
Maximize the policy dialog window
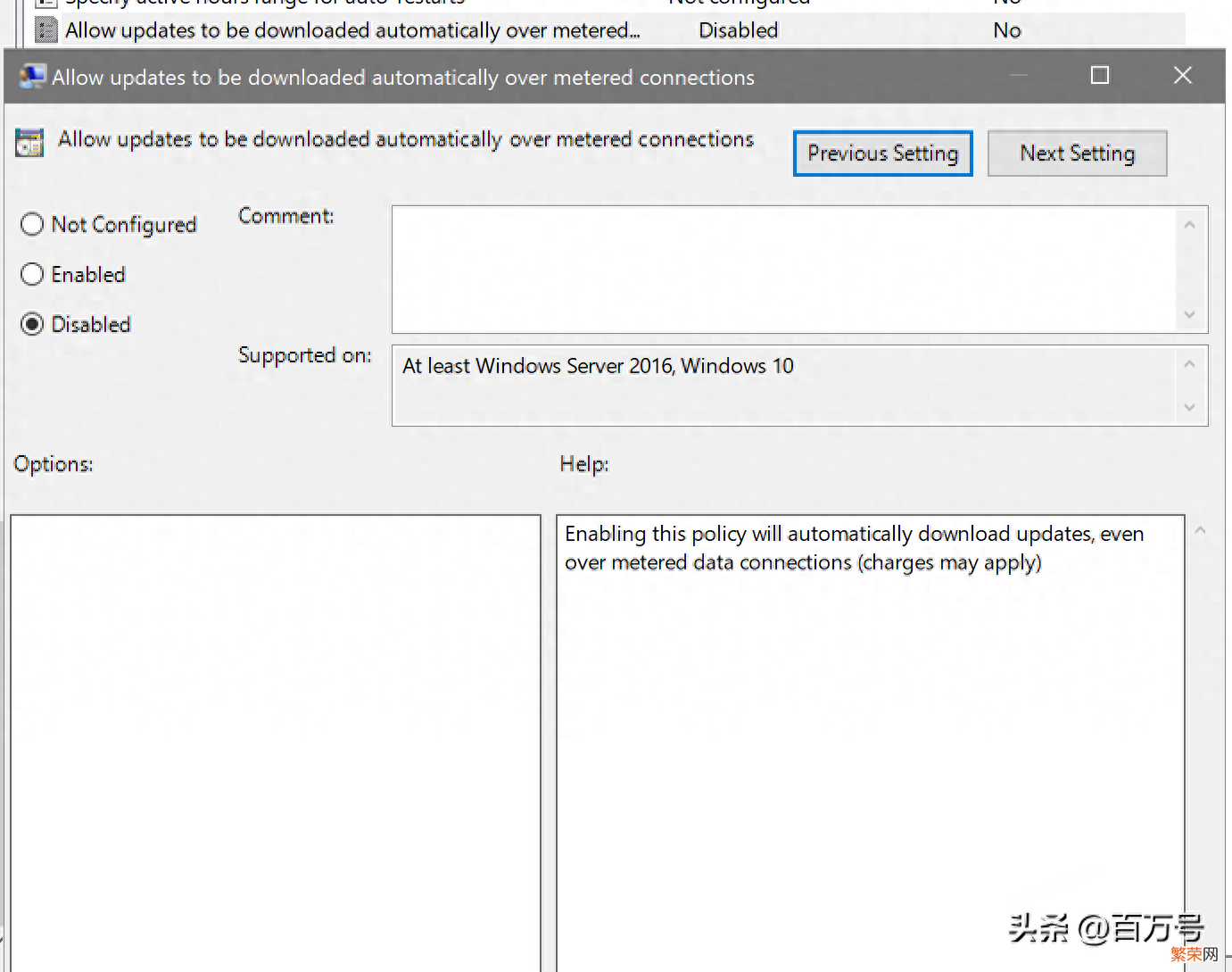point(1100,76)
